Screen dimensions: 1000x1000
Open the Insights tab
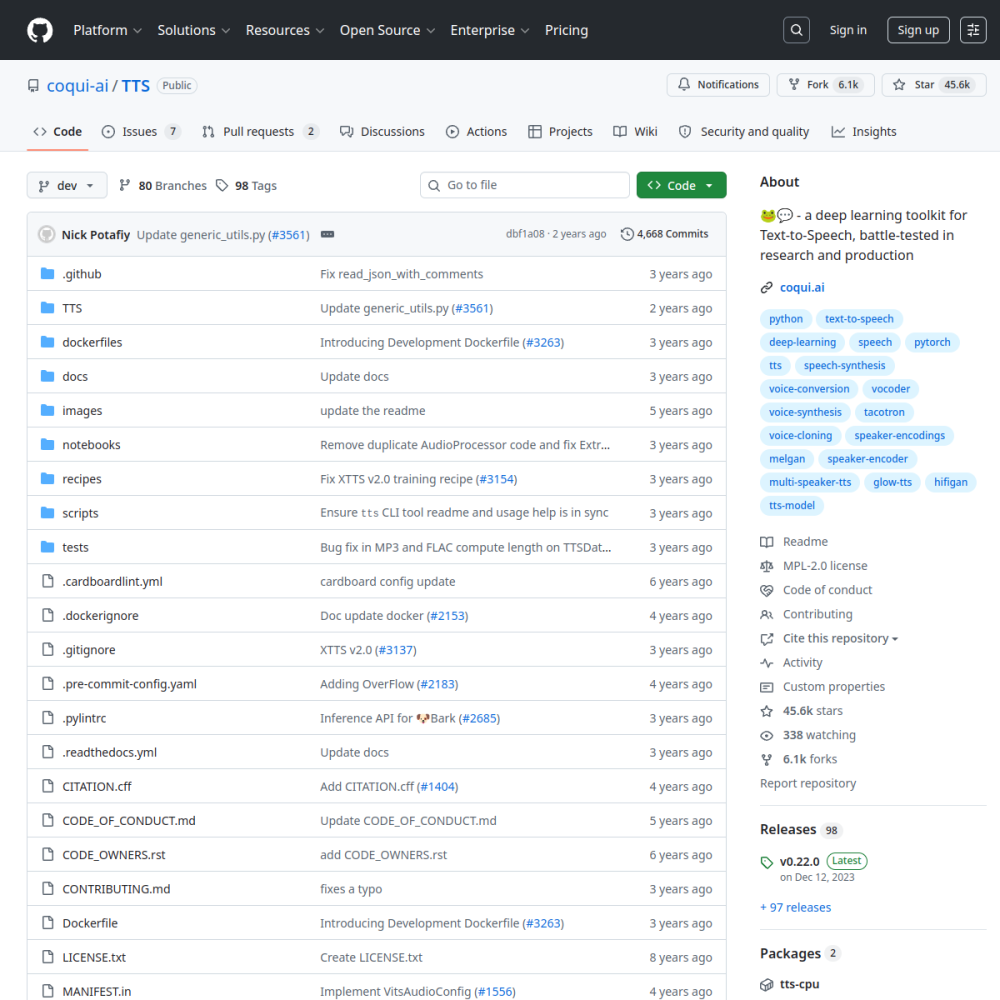pos(864,132)
